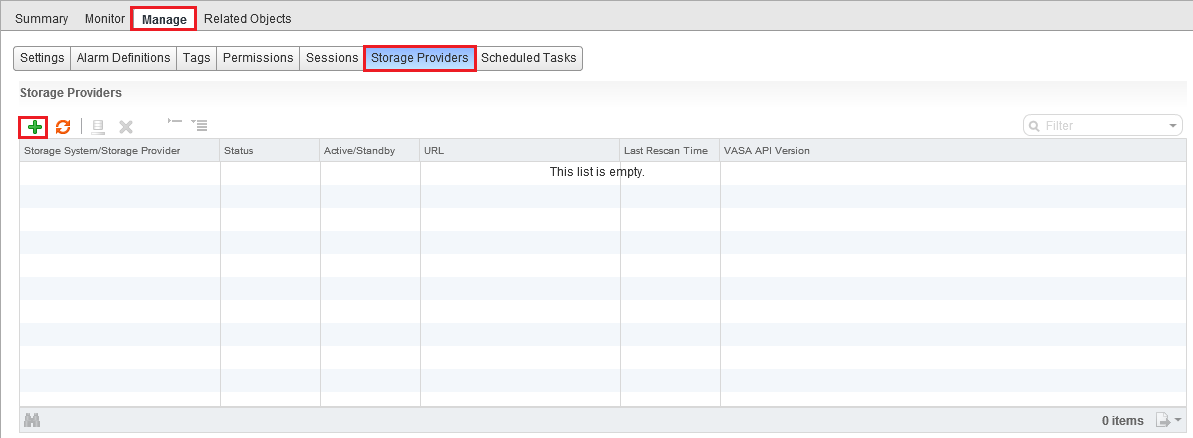Click the orange resynchronize storage providers icon
This screenshot has width=1193, height=438.
pyautogui.click(x=63, y=127)
